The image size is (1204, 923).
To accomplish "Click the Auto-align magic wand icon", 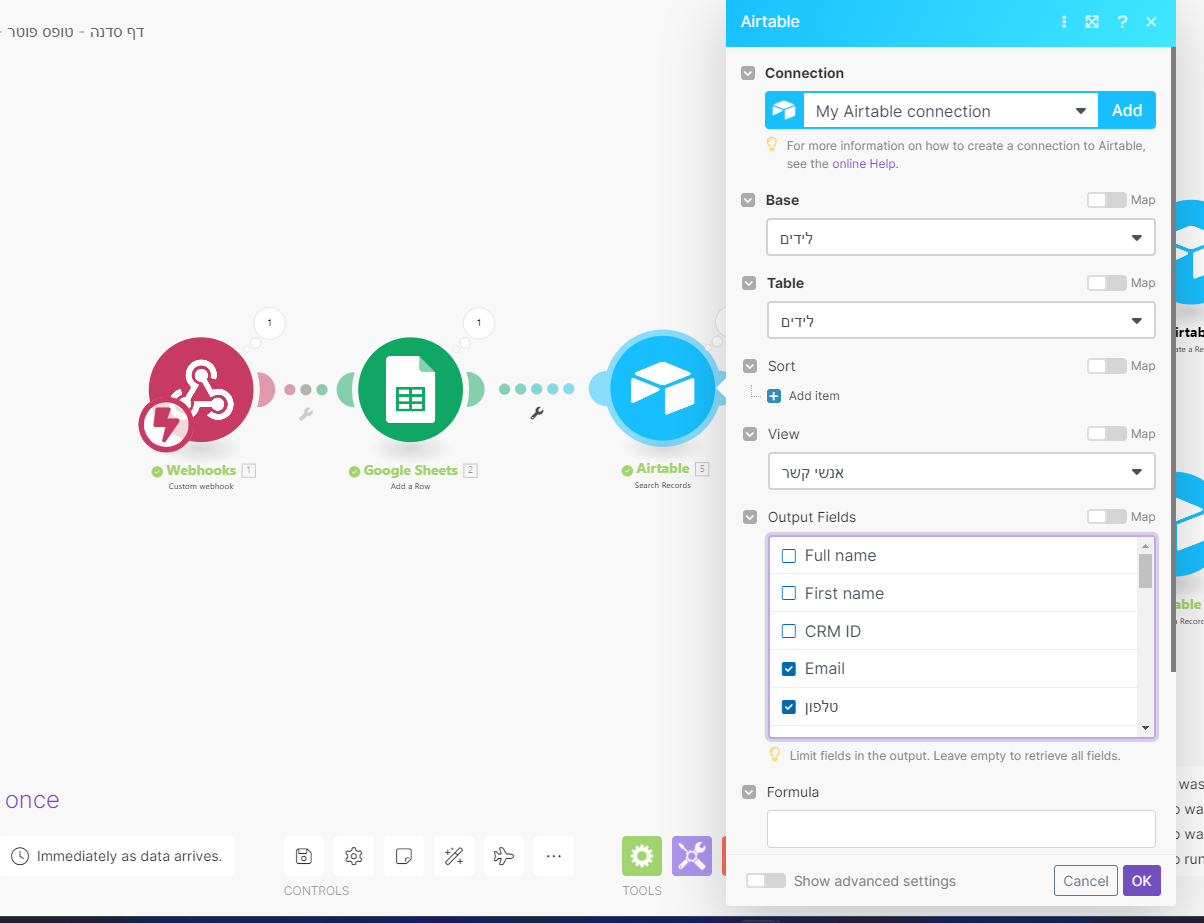I will pyautogui.click(x=454, y=856).
